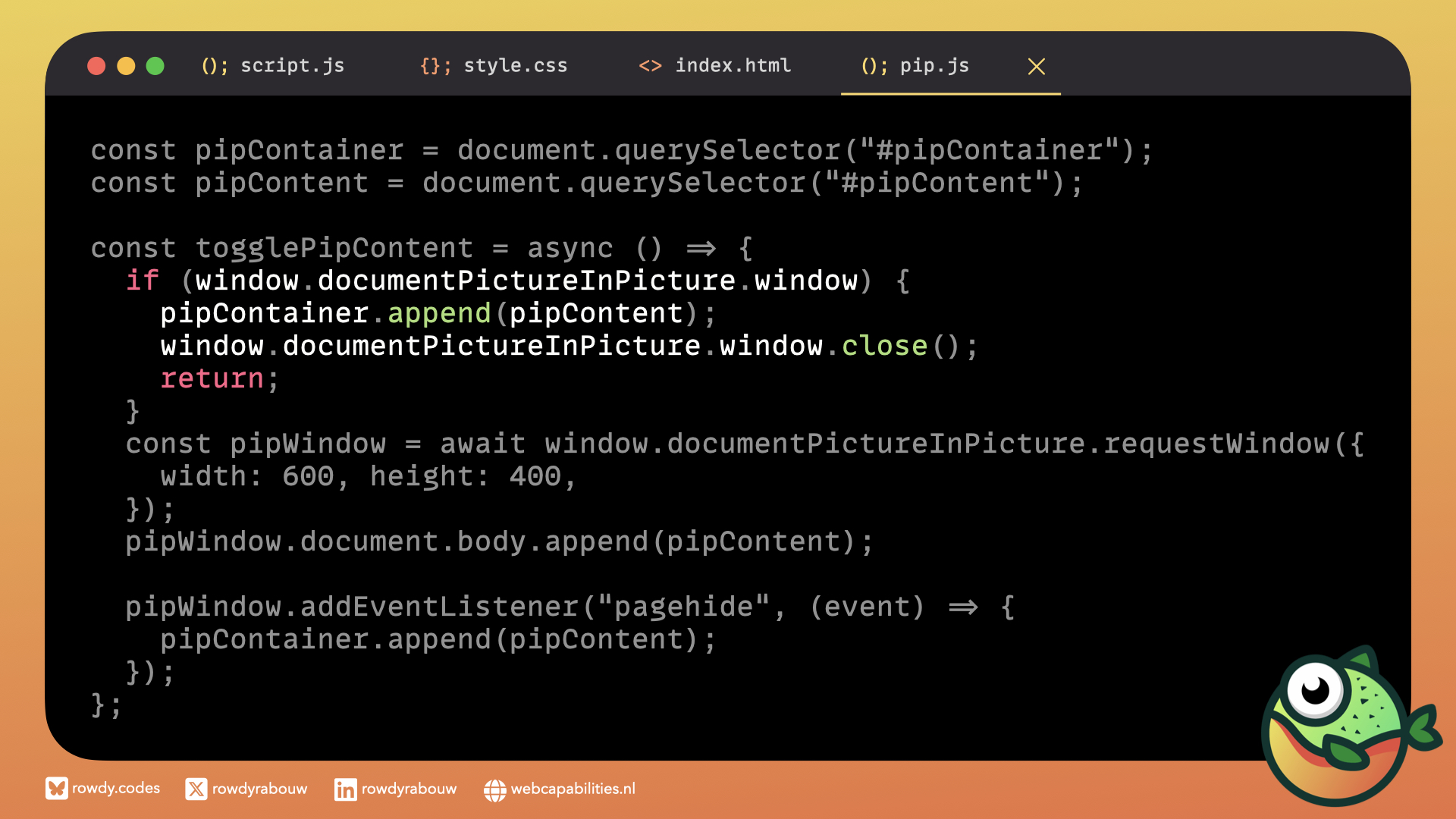Click the X social media icon

196,789
